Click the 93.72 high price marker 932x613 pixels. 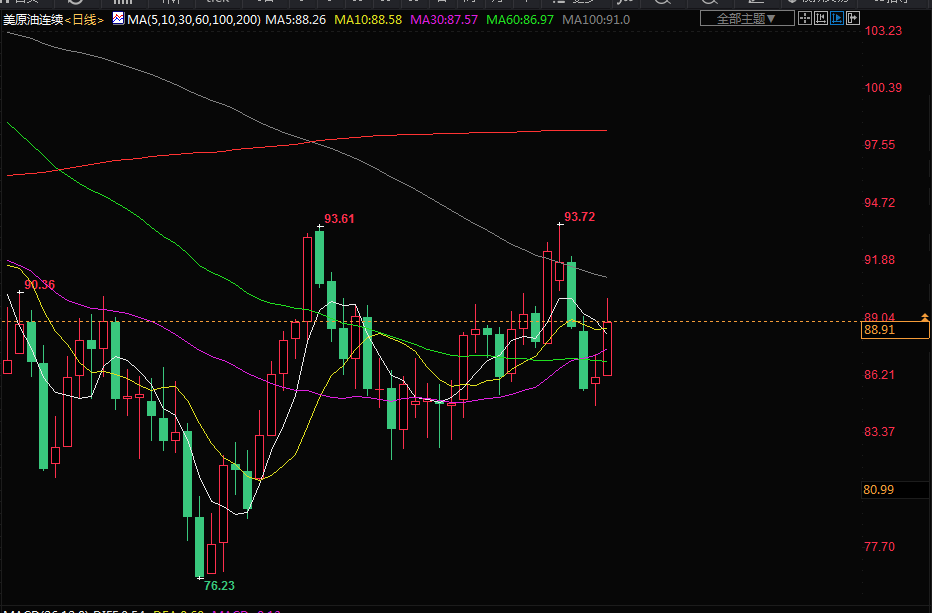580,216
